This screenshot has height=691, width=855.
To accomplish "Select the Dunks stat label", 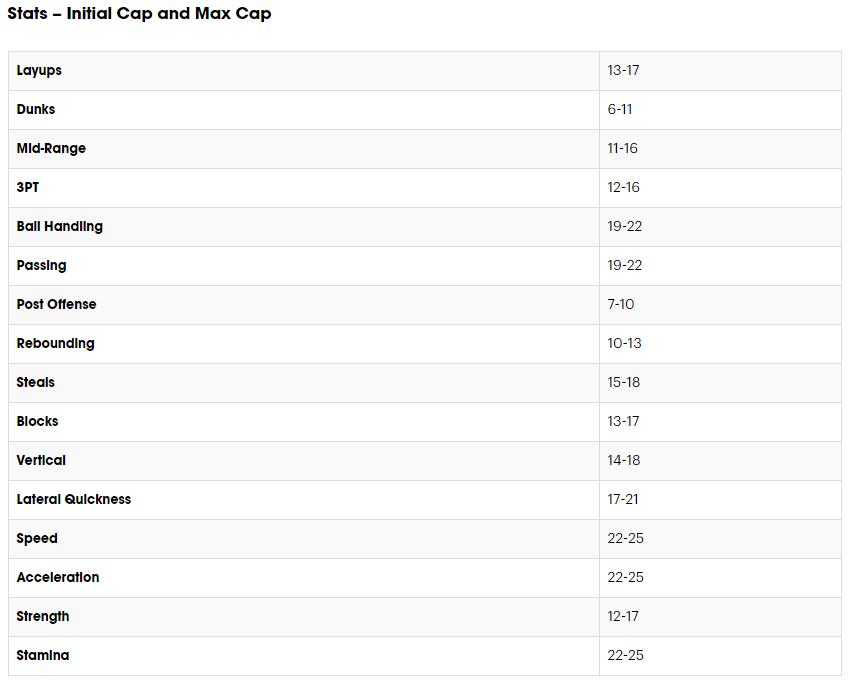I will tap(36, 110).
